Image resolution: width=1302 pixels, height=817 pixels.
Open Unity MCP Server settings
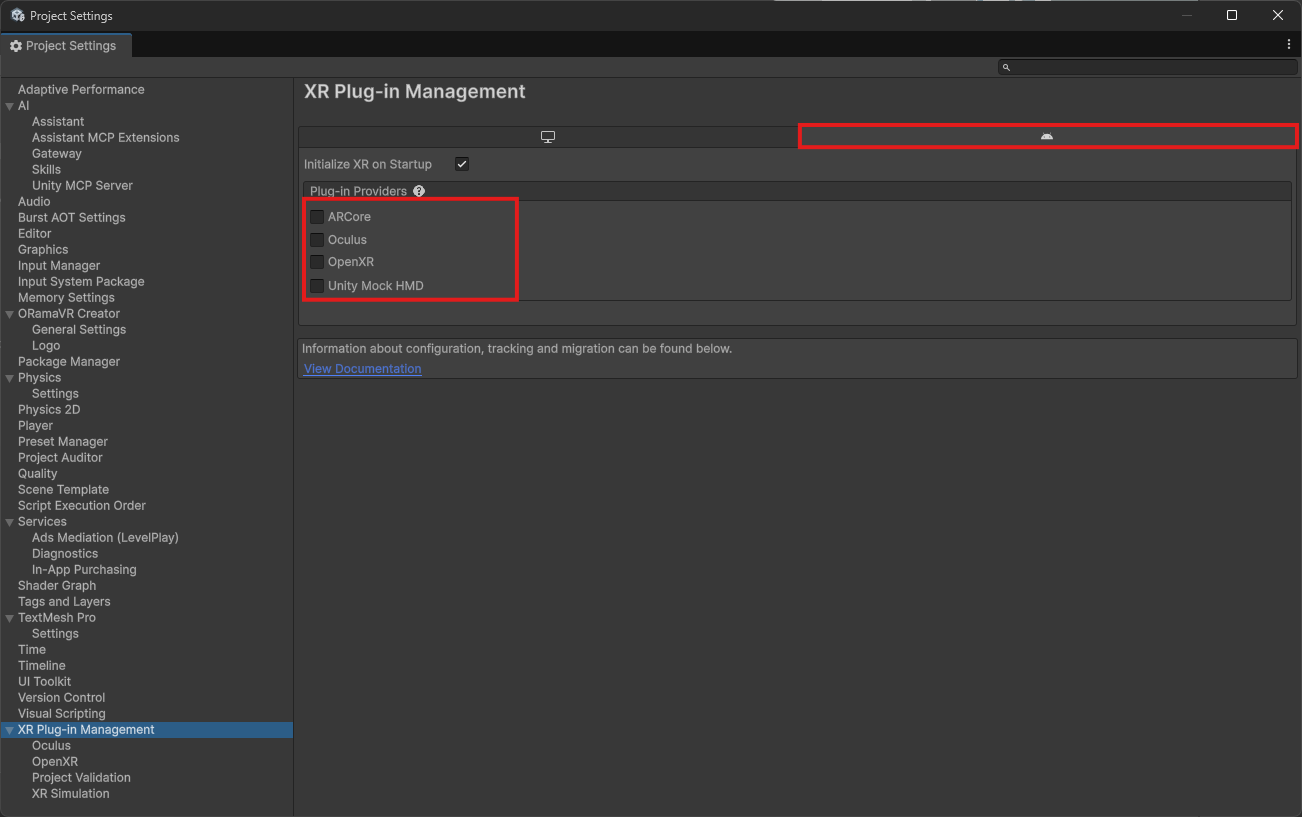82,186
